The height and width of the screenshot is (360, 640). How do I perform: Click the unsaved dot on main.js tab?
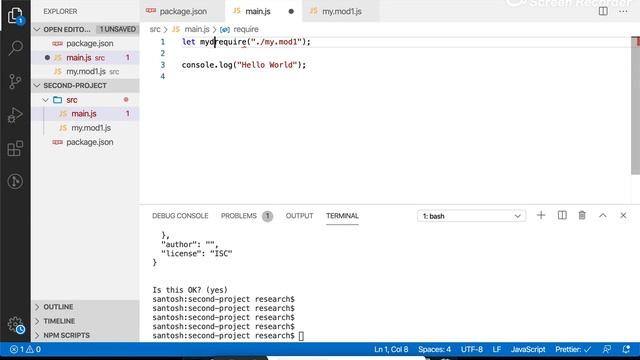291,11
